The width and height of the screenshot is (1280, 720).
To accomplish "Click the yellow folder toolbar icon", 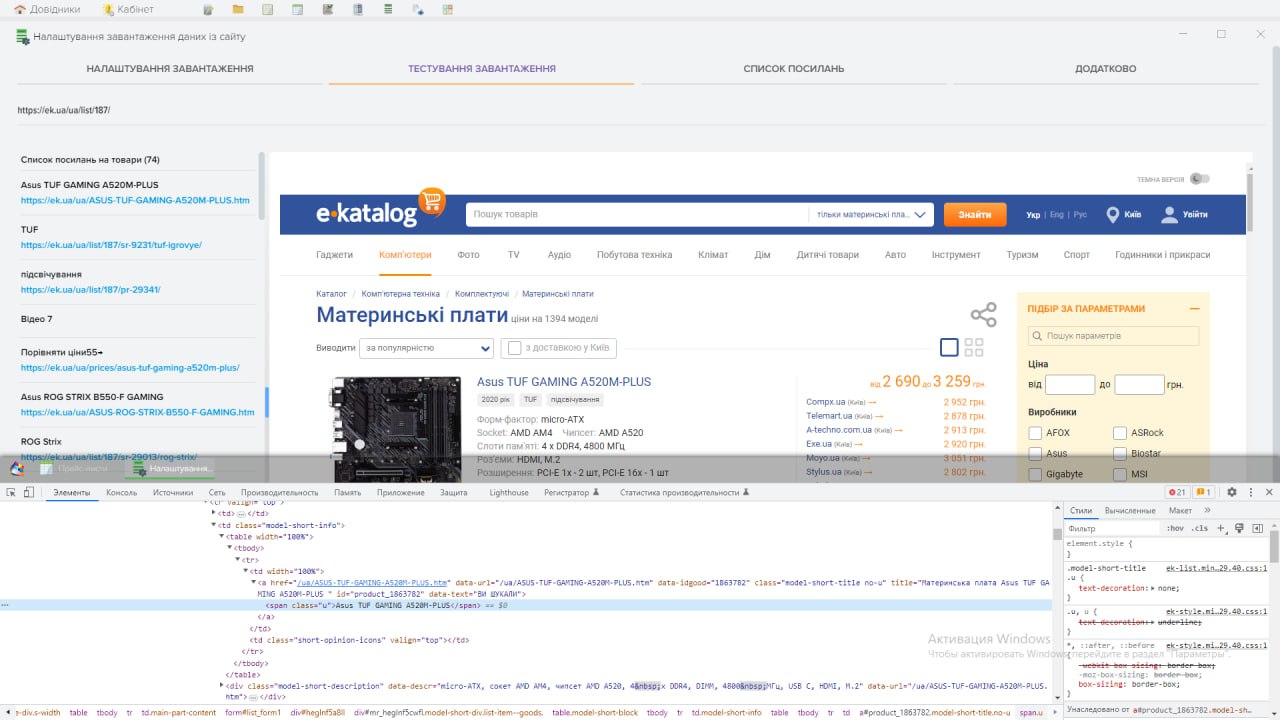I will click(238, 9).
